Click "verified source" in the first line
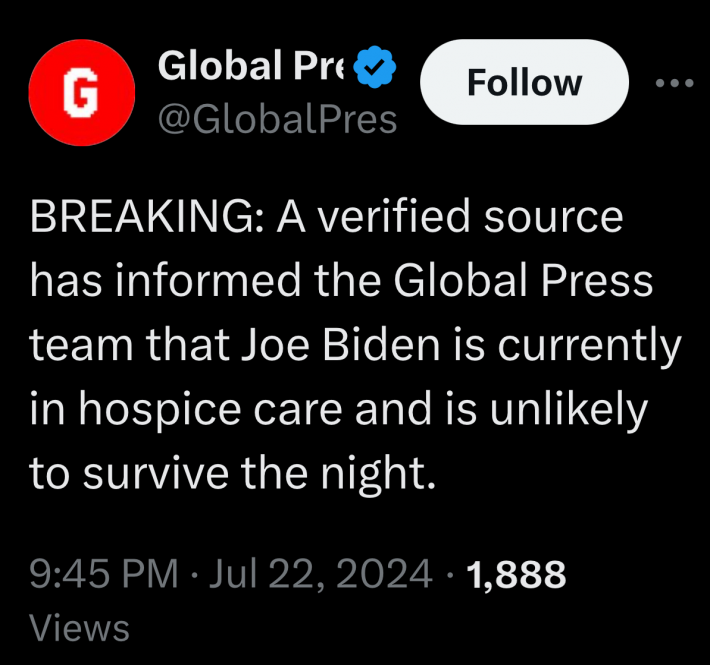Image resolution: width=710 pixels, height=665 pixels. pos(470,217)
